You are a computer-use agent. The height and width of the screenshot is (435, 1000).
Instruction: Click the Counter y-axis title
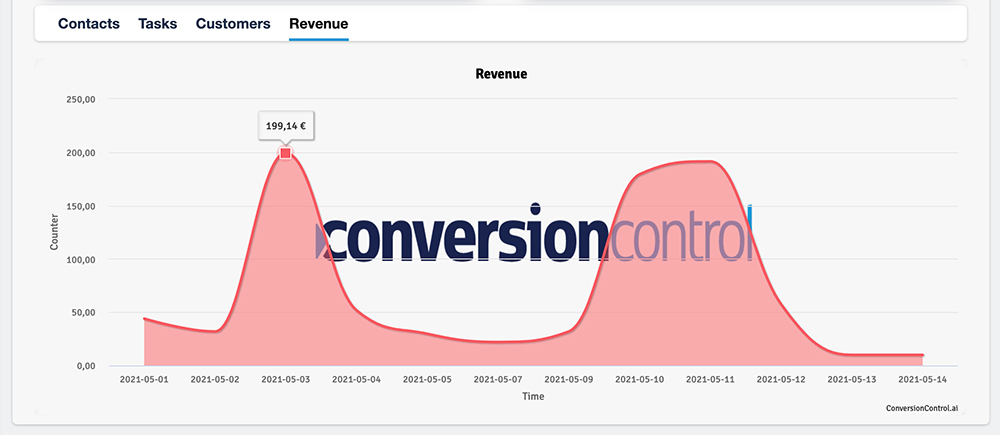(x=55, y=231)
